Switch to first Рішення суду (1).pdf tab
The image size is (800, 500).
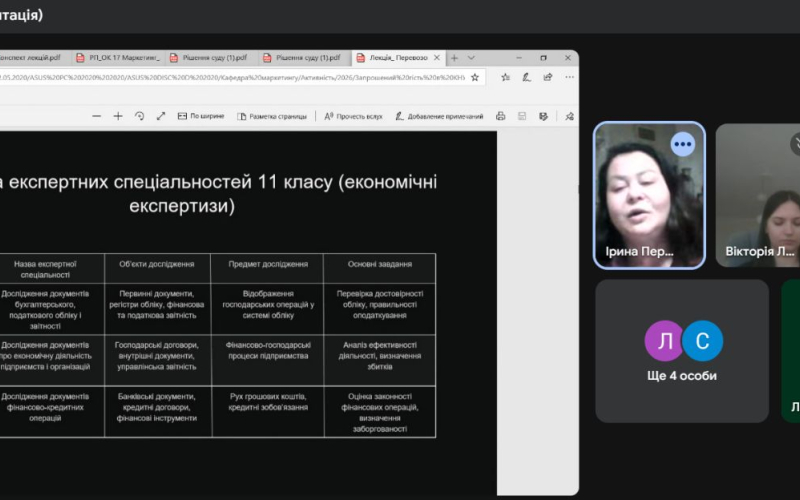coord(212,58)
